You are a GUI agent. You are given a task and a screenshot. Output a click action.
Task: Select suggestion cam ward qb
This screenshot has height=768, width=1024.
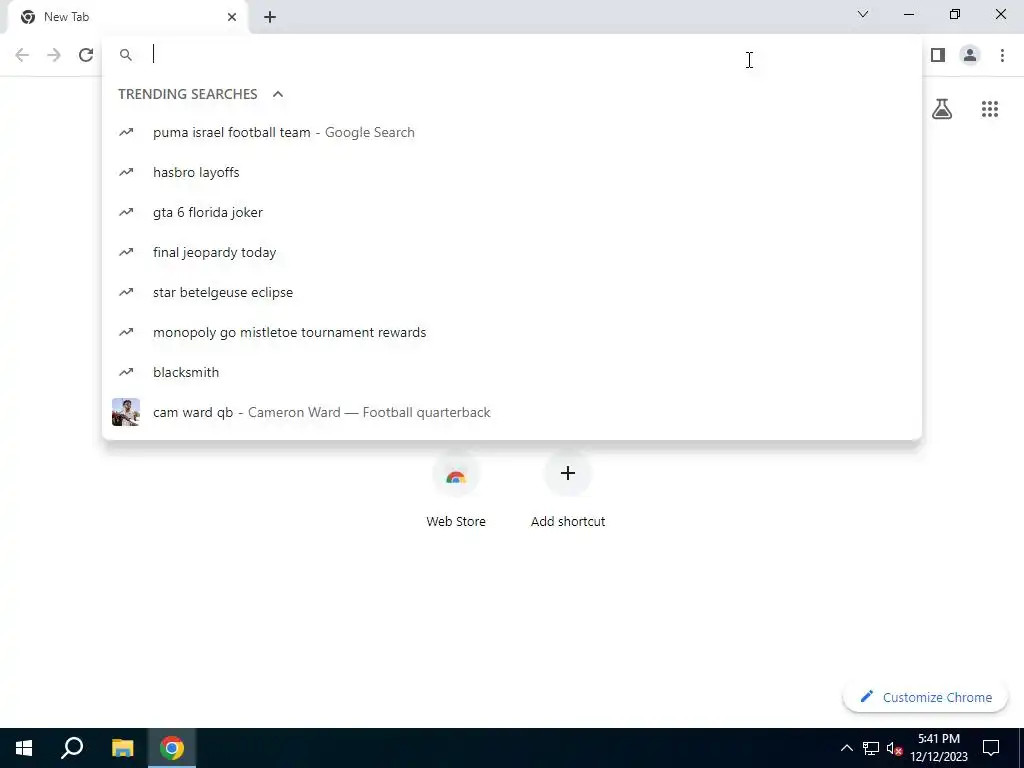[512, 412]
